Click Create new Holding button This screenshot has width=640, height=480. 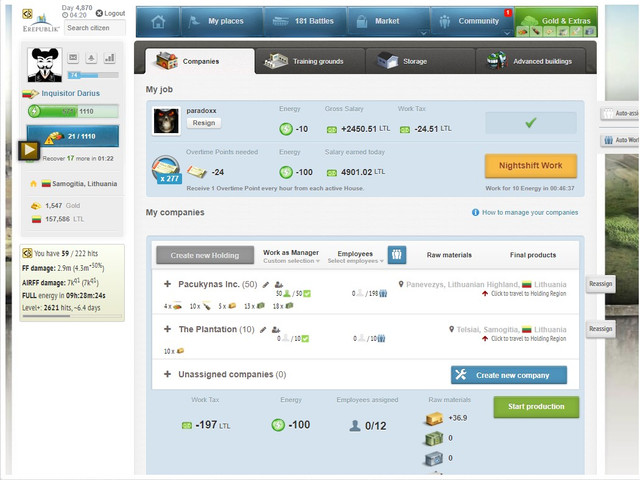(205, 255)
